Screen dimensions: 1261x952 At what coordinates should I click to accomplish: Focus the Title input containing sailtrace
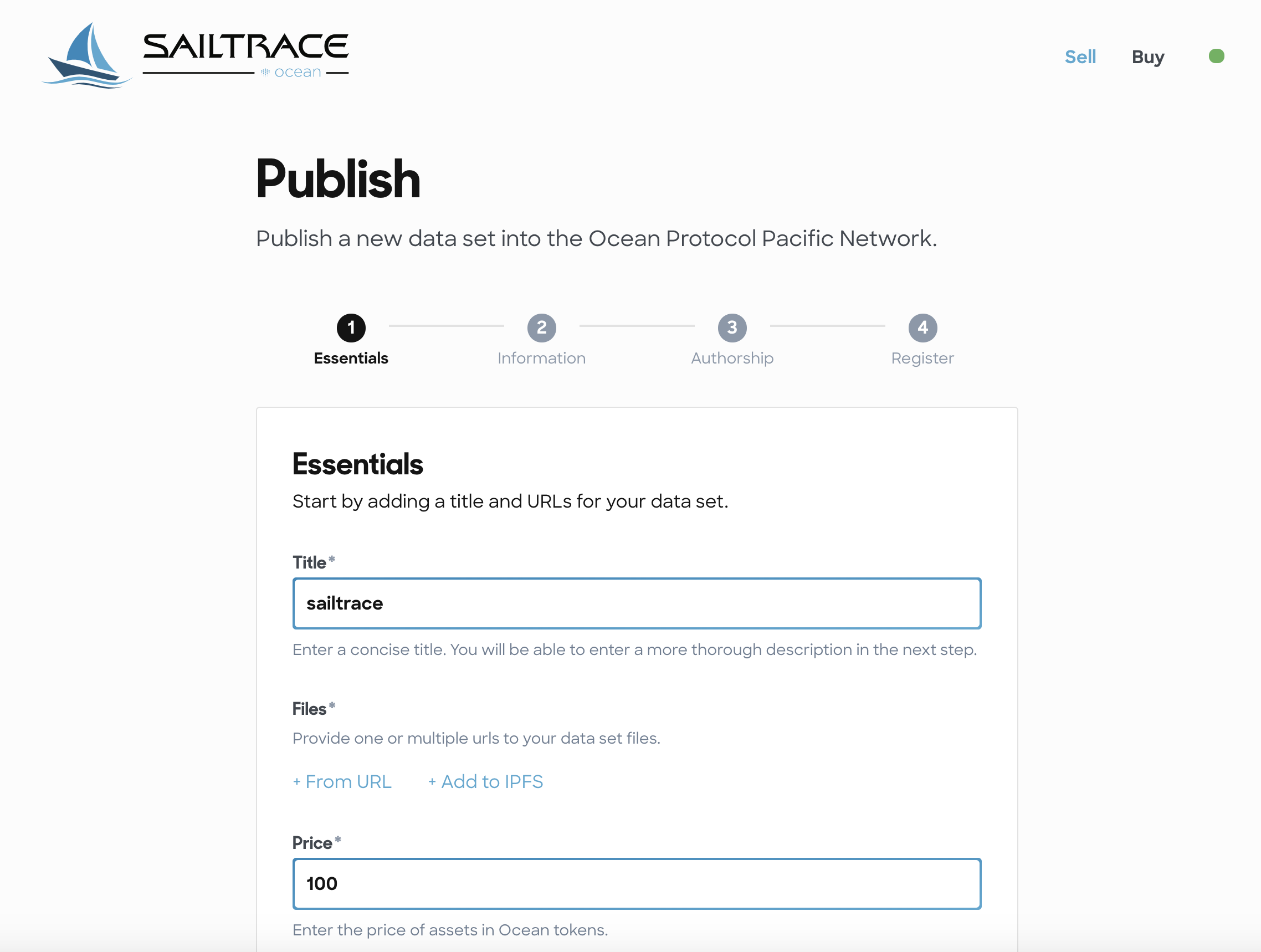tap(636, 603)
